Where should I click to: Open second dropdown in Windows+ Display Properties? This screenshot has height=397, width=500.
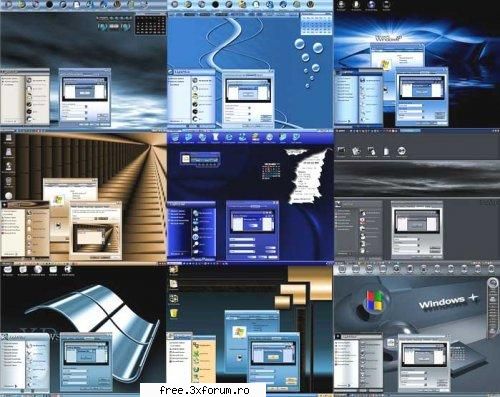click(x=414, y=379)
